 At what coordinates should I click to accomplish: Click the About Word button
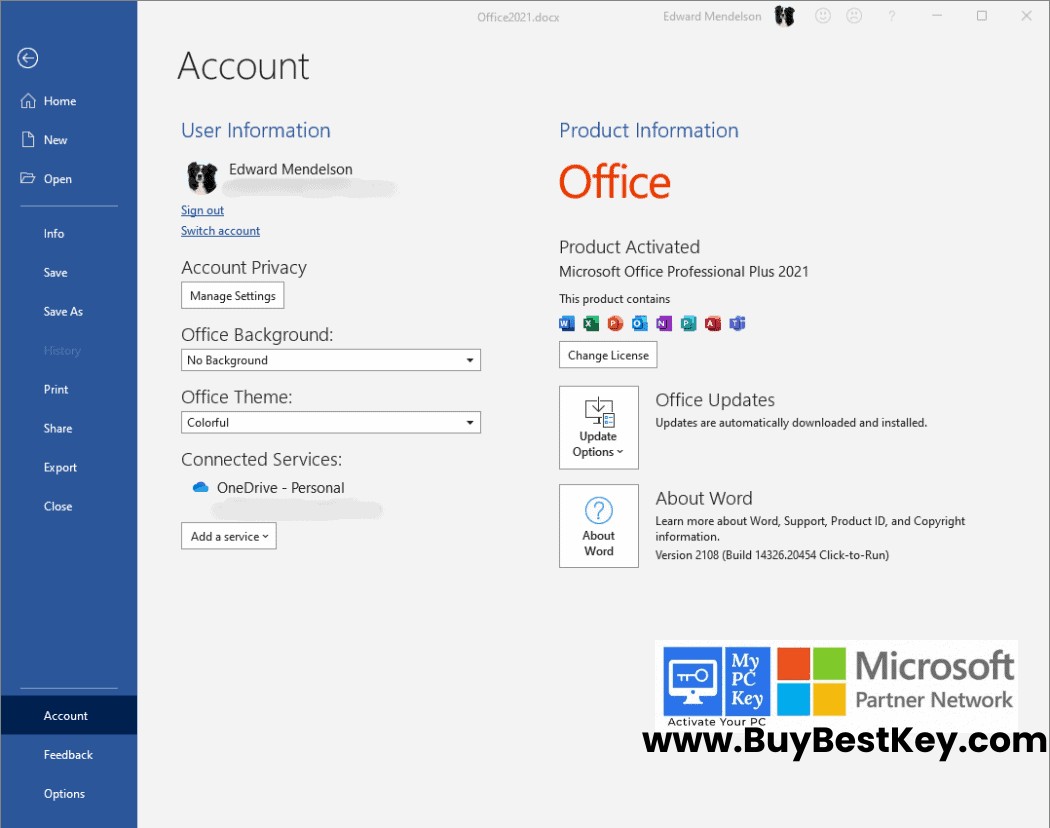(599, 526)
